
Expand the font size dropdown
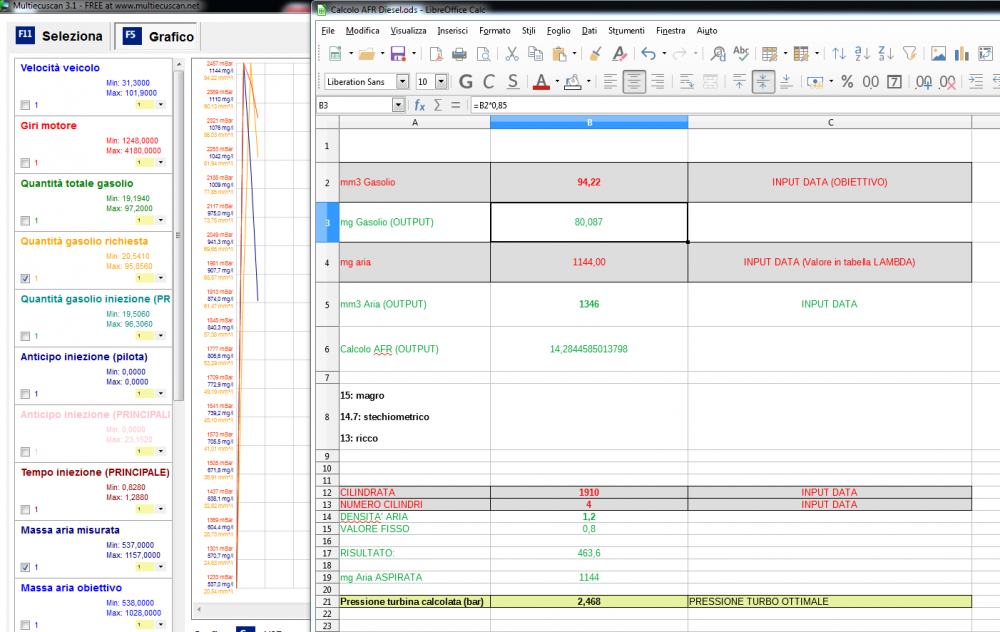441,82
